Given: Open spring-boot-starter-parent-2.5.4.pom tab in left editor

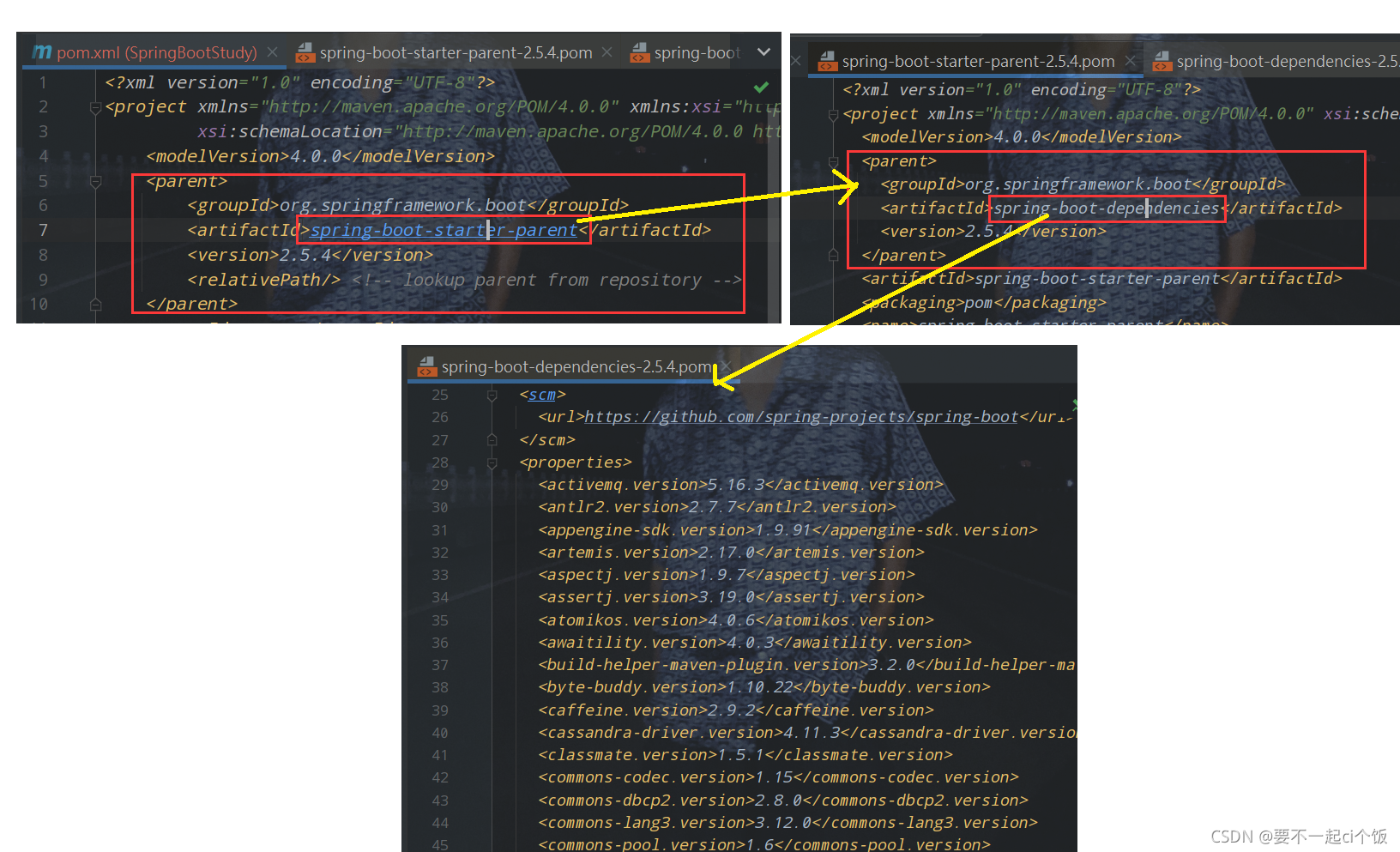Looking at the screenshot, I should tap(456, 52).
